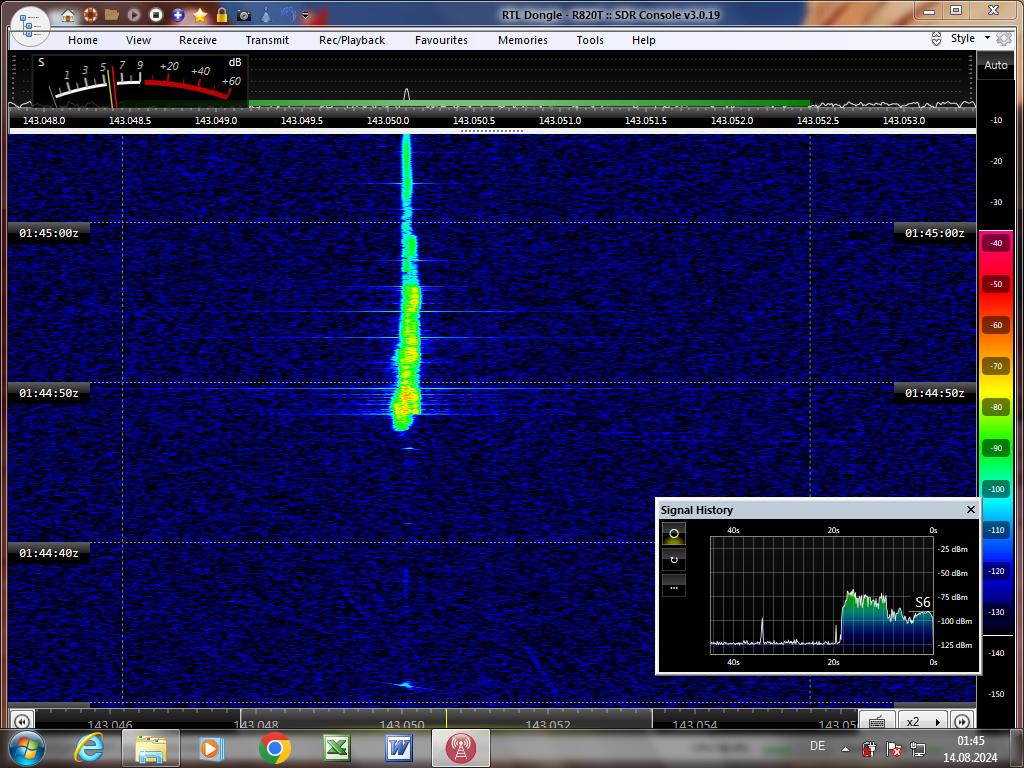Open Windows Explorer from taskbar
The image size is (1024, 768).
[151, 748]
